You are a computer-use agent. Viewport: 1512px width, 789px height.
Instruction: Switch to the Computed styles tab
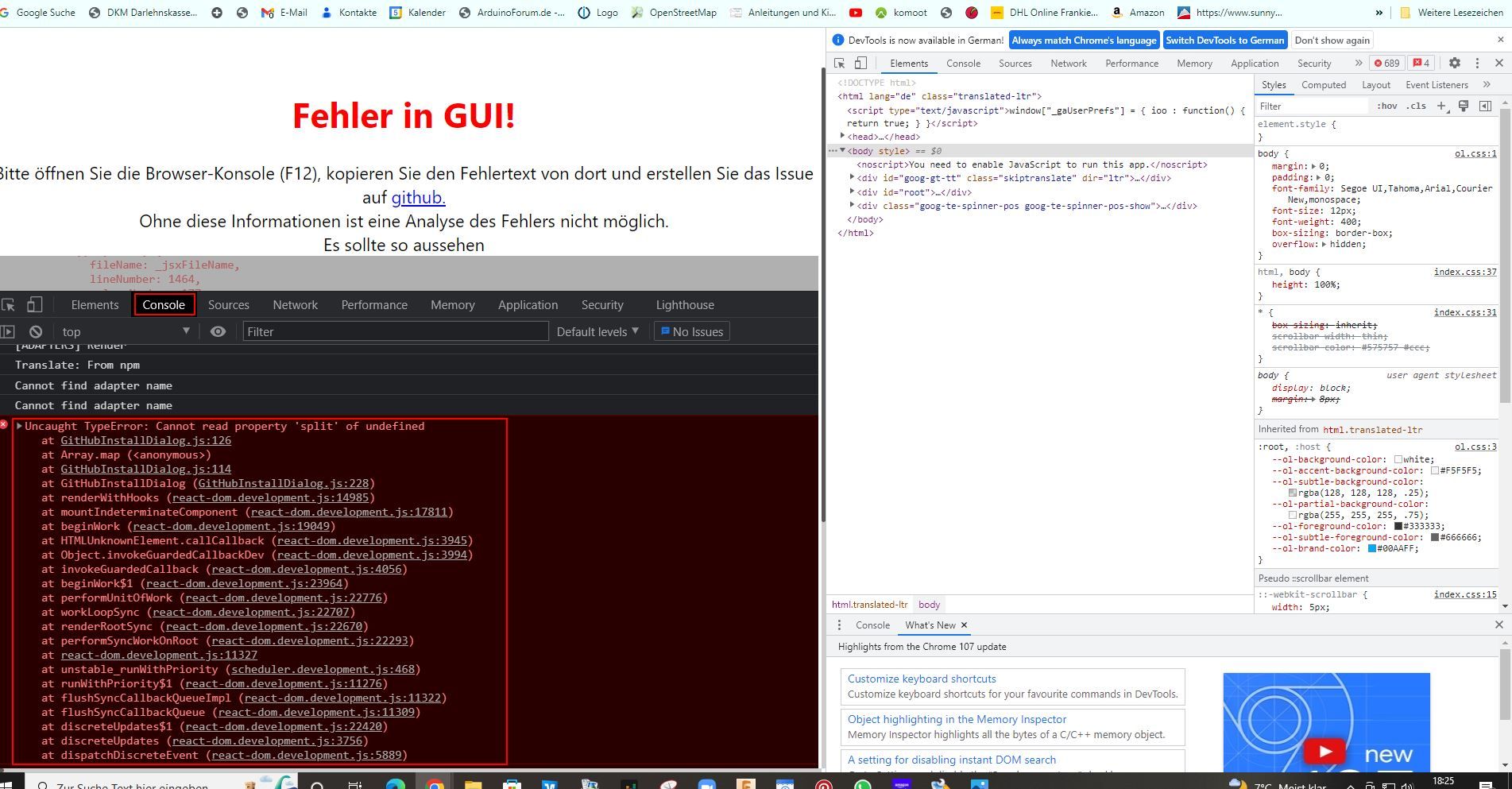click(x=1324, y=85)
